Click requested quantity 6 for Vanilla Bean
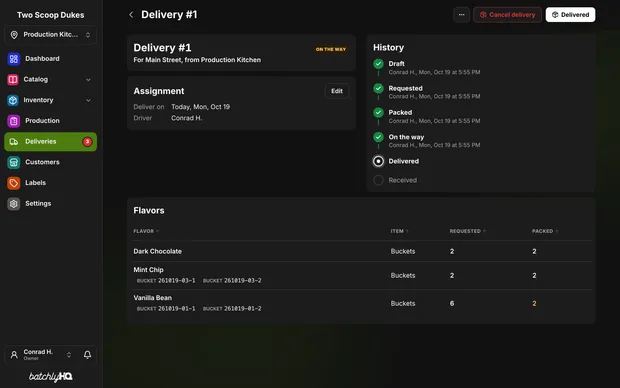620x388 pixels. pos(452,303)
